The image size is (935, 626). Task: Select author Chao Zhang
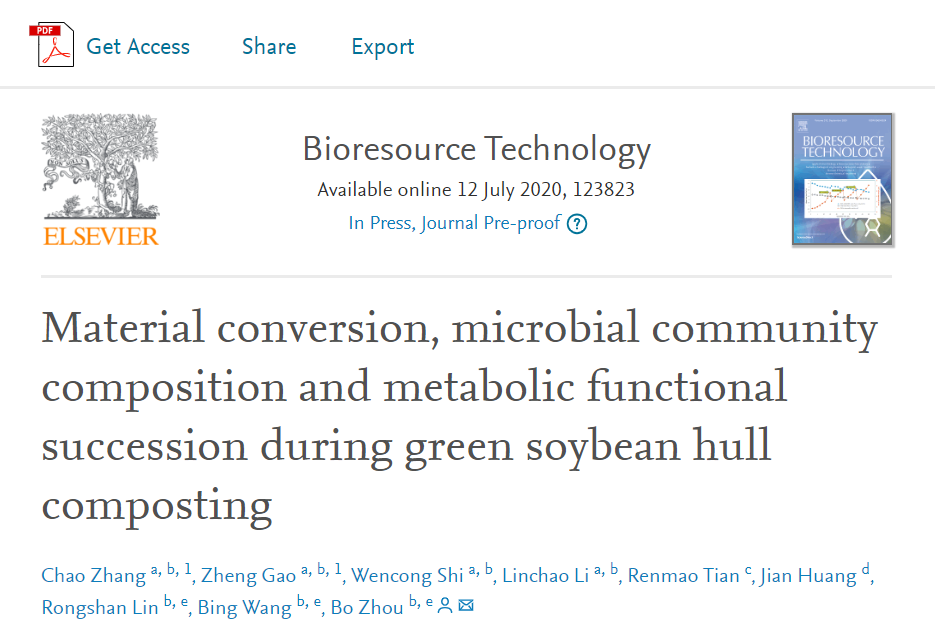click(94, 575)
